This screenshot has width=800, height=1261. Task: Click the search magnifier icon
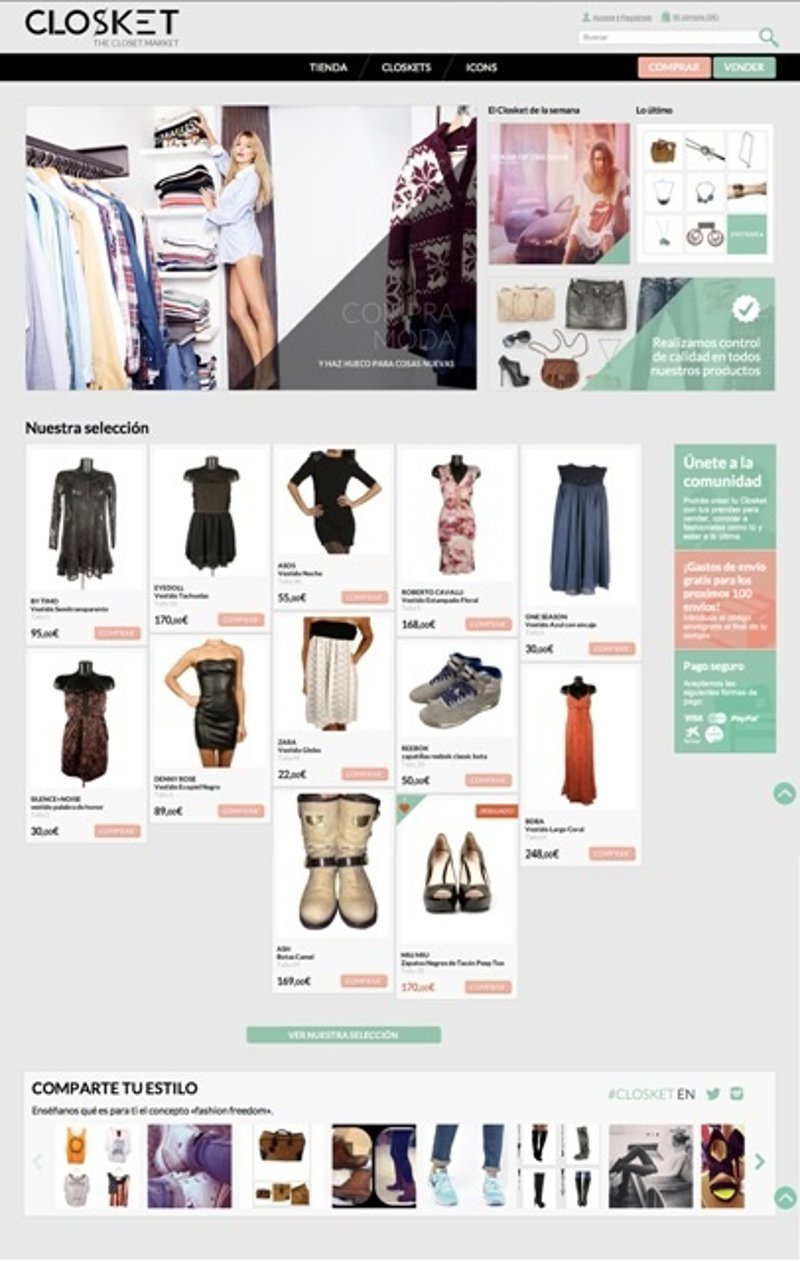[768, 38]
